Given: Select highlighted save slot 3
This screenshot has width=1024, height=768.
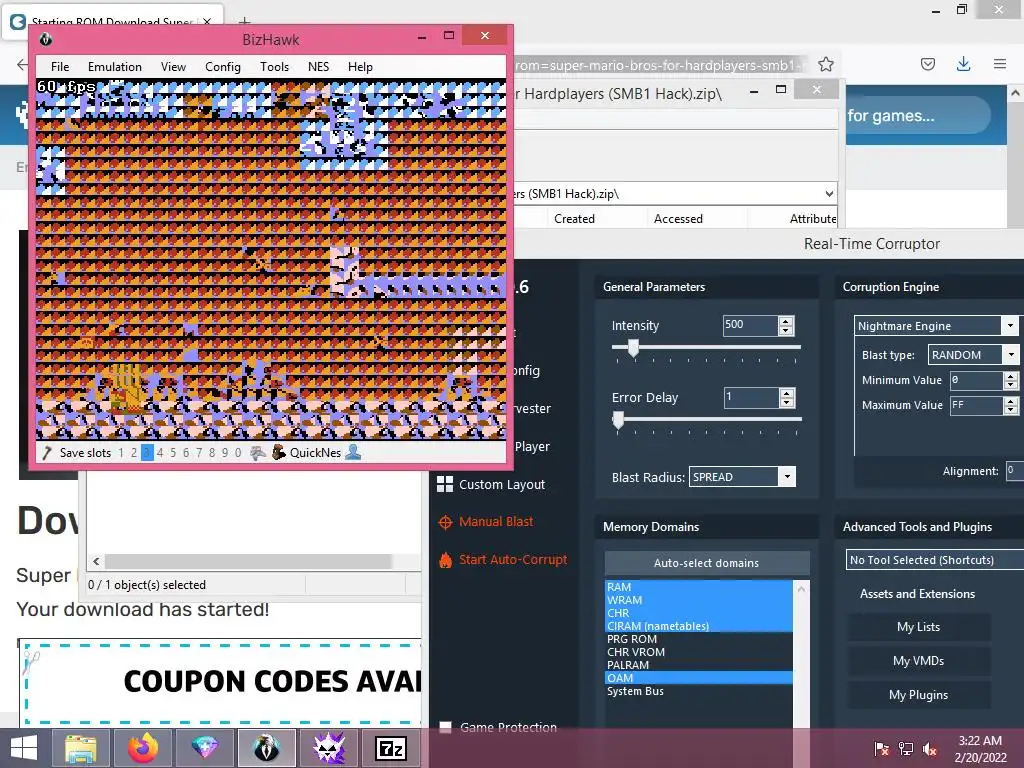Looking at the screenshot, I should (147, 453).
